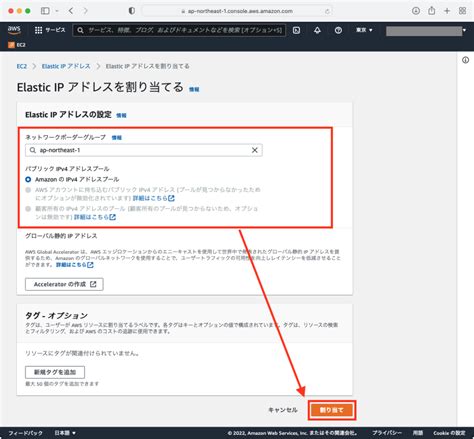Viewport: 474px width, 439px height.
Task: Open the CloudShell terminal icon
Action: 296,30
